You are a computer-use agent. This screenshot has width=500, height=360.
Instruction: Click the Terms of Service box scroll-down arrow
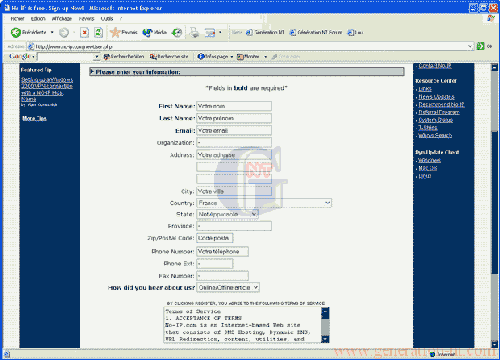tap(325, 339)
